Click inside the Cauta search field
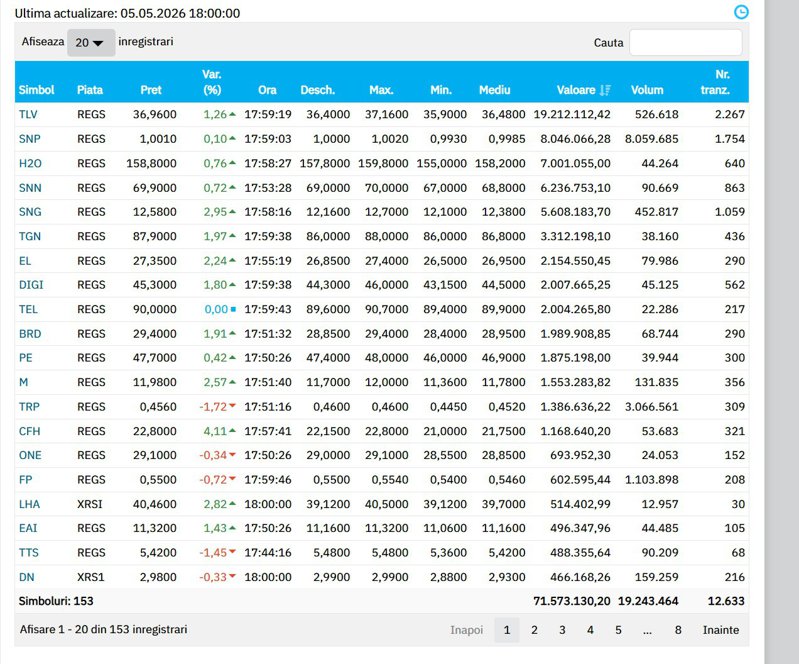Image resolution: width=799 pixels, height=664 pixels. [x=685, y=42]
